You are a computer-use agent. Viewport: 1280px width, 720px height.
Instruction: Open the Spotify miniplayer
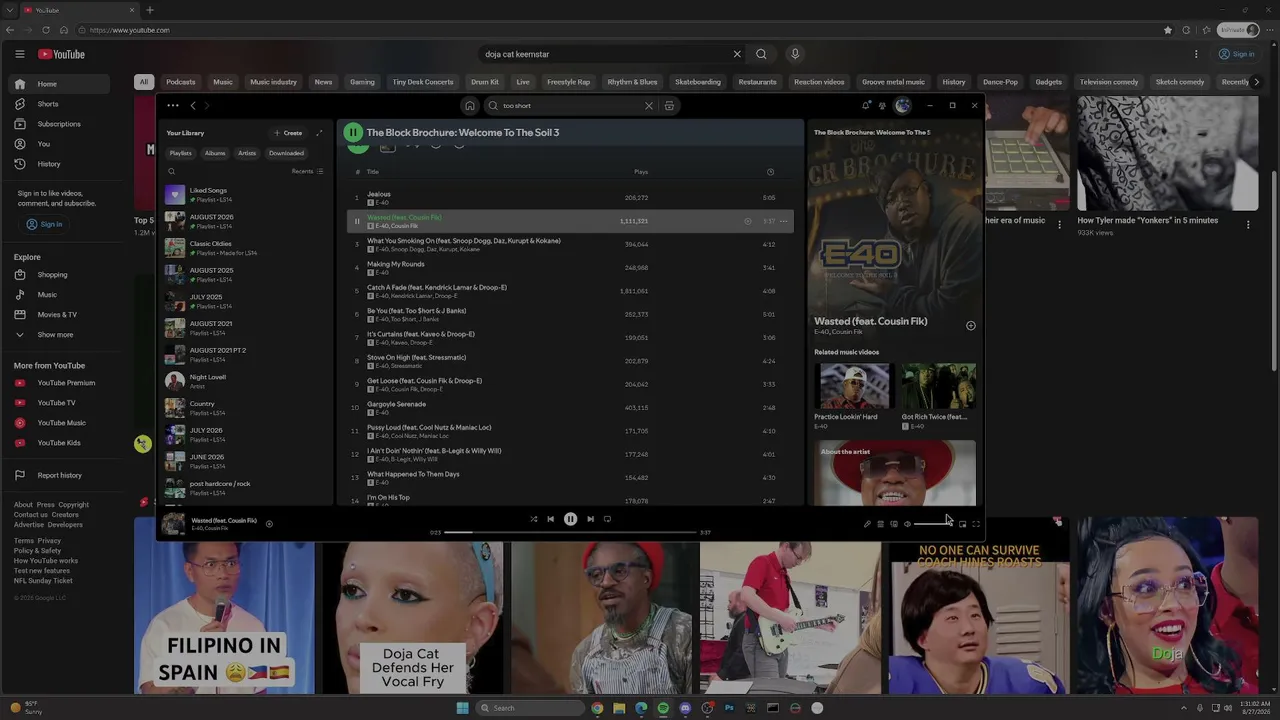(x=962, y=524)
